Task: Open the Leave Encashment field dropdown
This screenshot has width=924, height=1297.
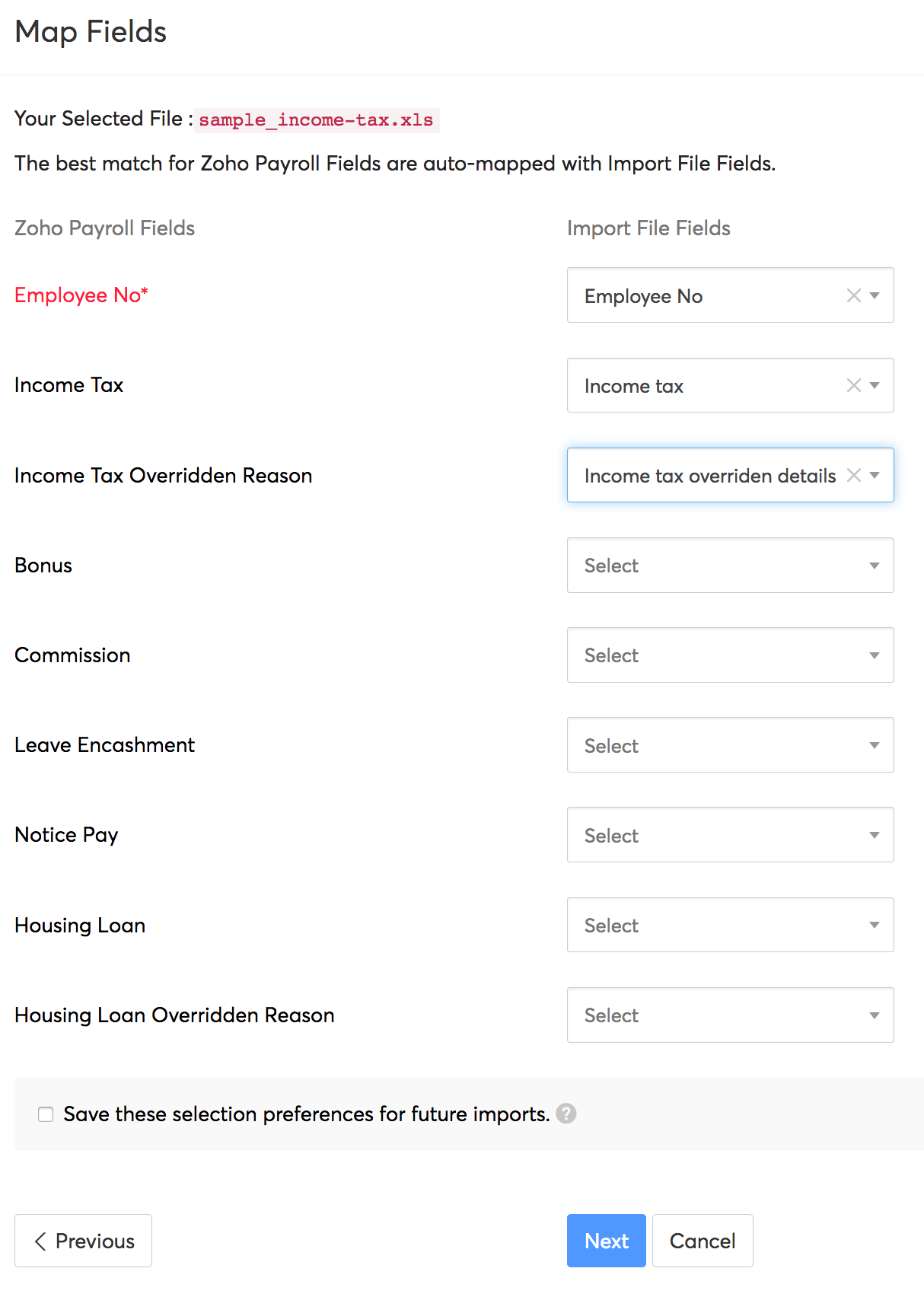Action: [730, 745]
